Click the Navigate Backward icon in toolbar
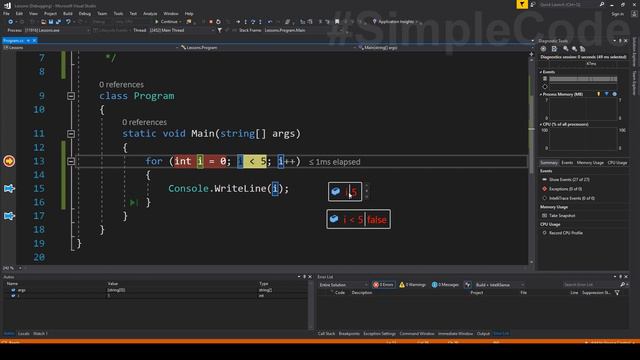This screenshot has width=640, height=360. [x=11, y=22]
